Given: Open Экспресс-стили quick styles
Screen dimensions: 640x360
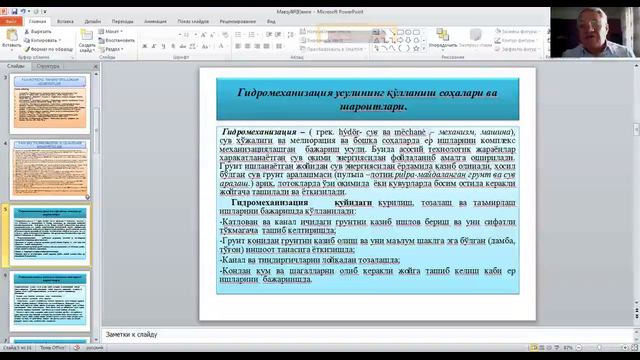Looking at the screenshot, I should coord(476,38).
